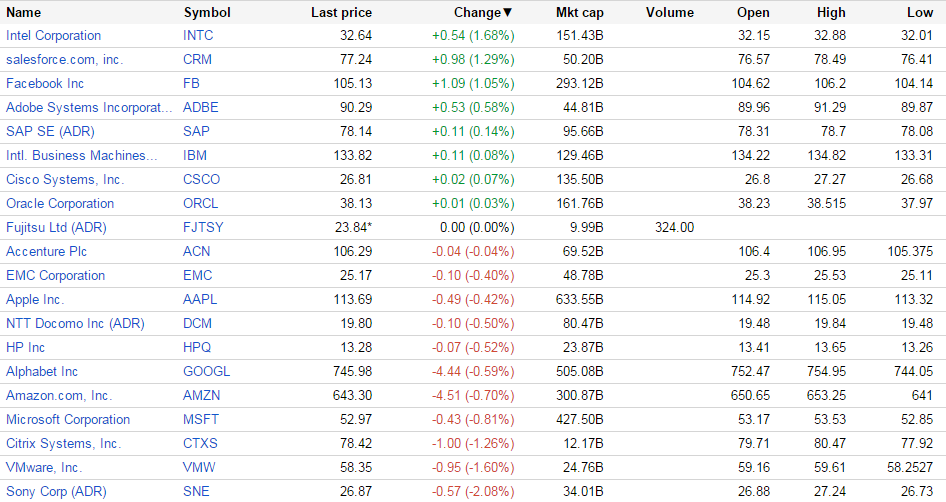Sort by the Symbol column header
Image resolution: width=946 pixels, height=502 pixels.
click(x=207, y=13)
